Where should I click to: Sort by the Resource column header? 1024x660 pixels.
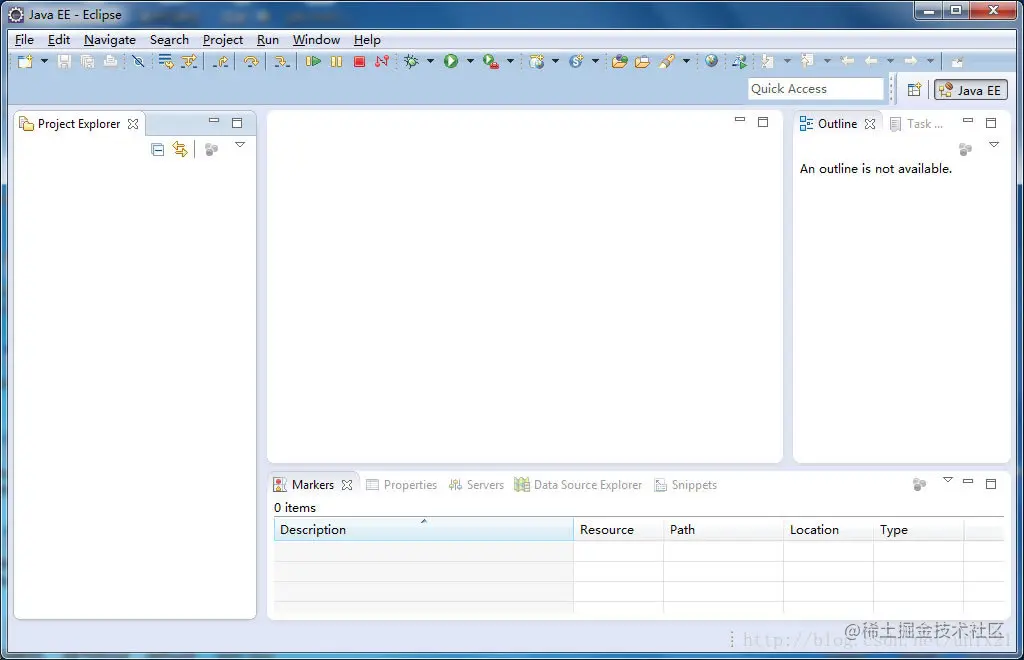tap(618, 529)
